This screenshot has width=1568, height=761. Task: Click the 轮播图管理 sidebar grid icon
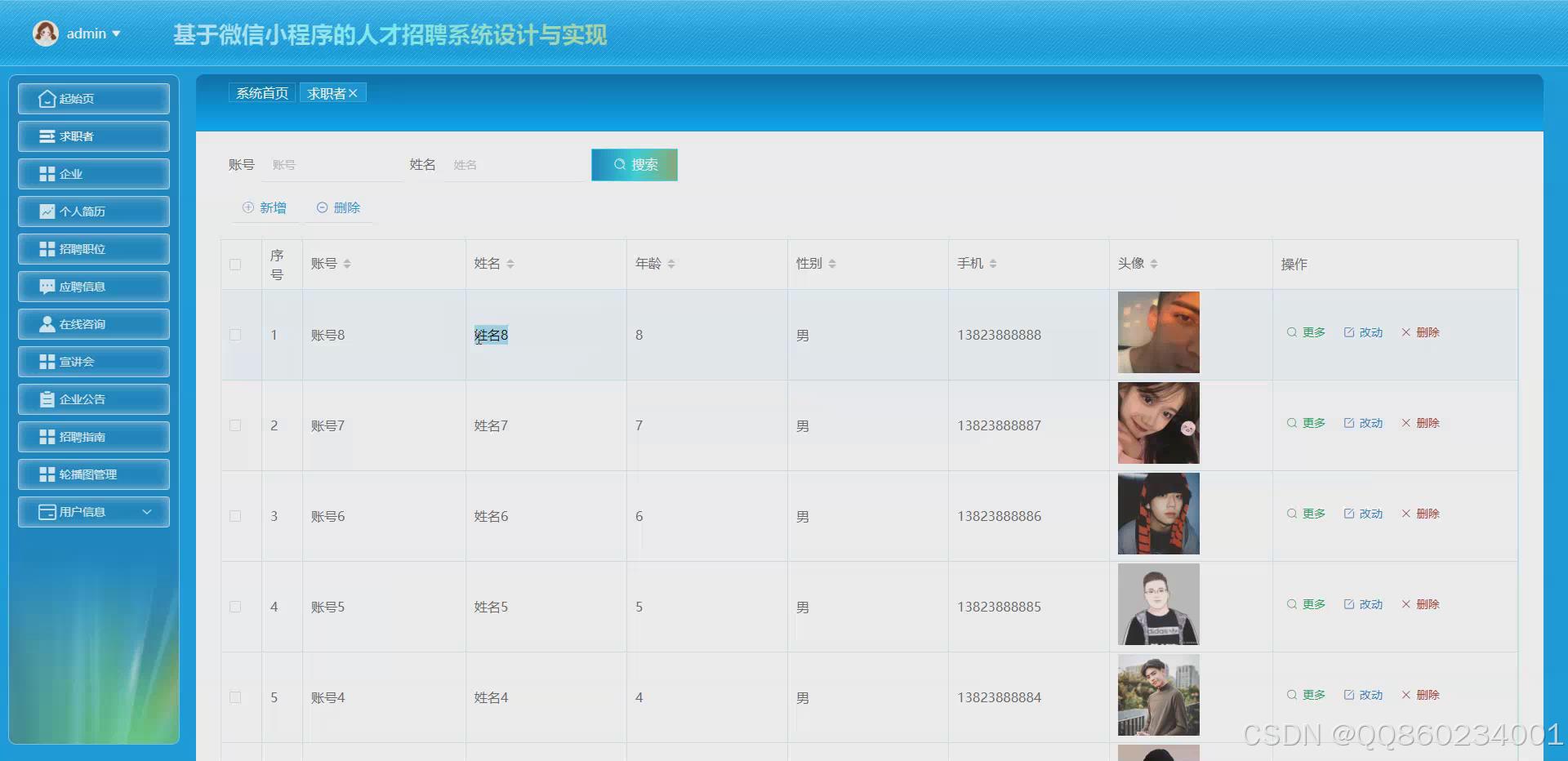[47, 474]
